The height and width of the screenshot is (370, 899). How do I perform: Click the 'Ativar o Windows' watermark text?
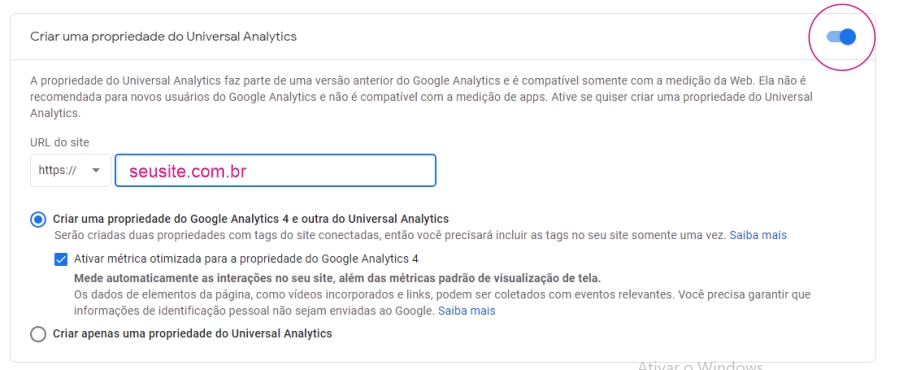click(700, 365)
